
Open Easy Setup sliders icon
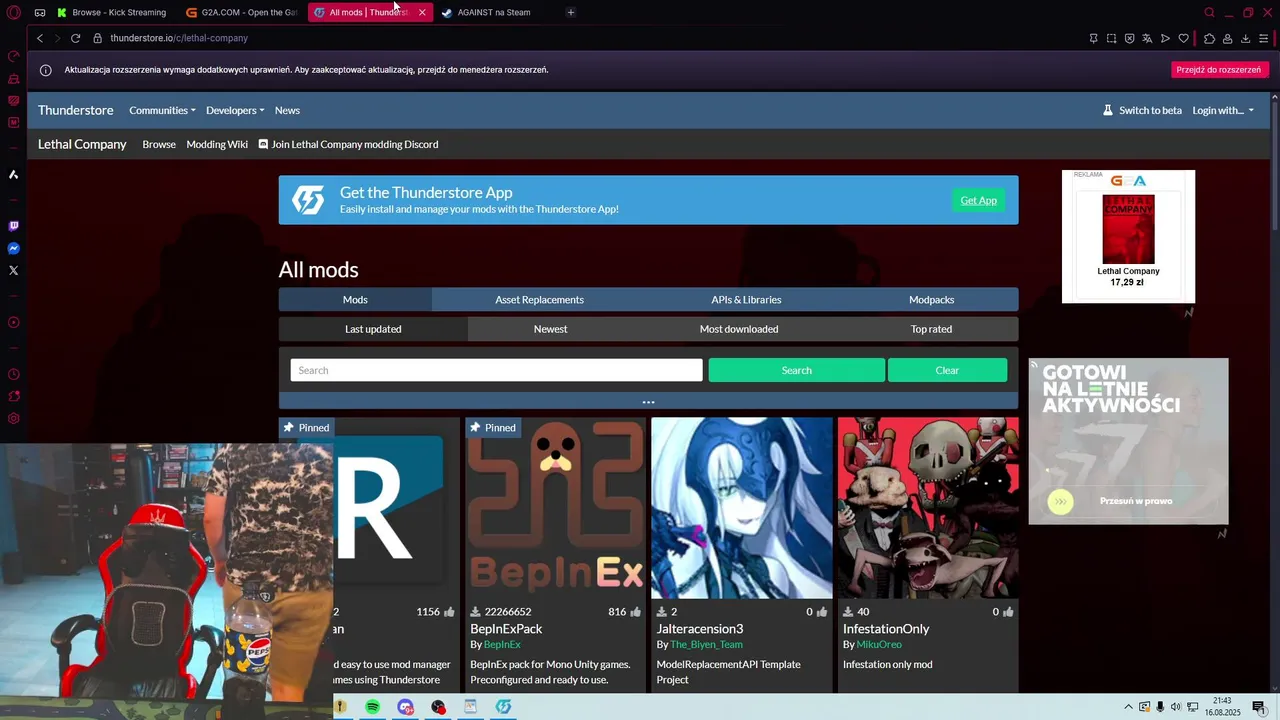pos(1263,38)
